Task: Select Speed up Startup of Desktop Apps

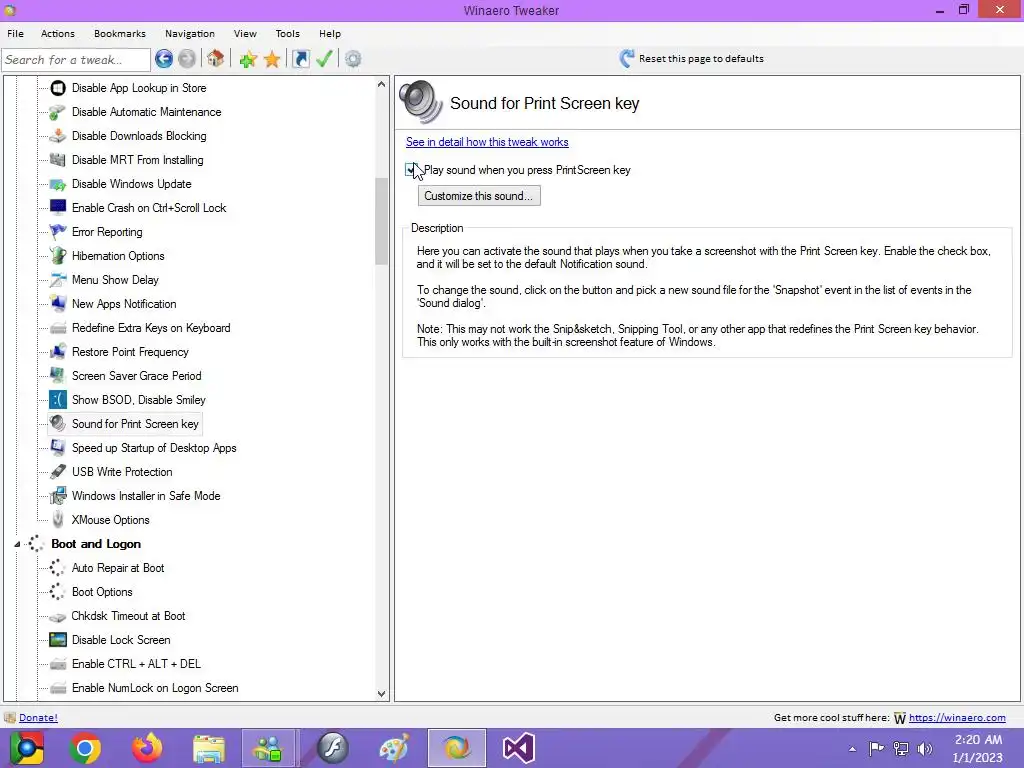Action: pyautogui.click(x=154, y=448)
